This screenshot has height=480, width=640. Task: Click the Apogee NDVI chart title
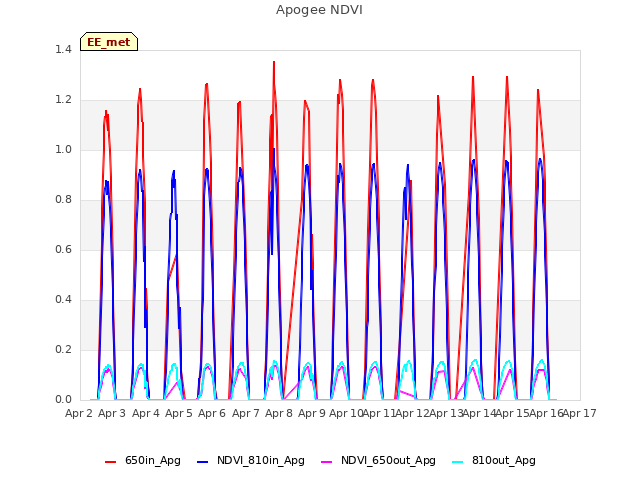coord(319,10)
